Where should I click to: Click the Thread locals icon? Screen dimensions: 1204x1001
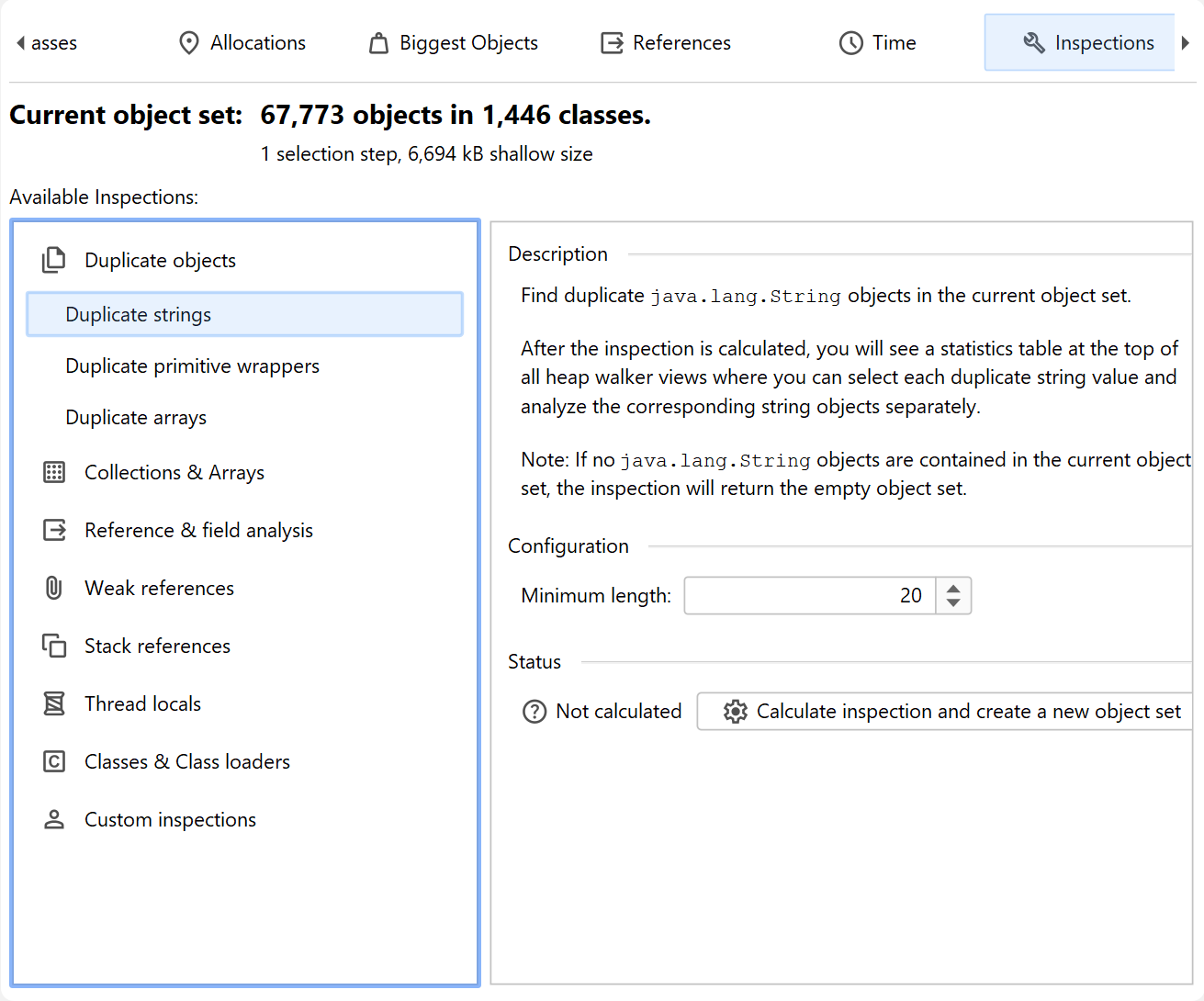(54, 704)
